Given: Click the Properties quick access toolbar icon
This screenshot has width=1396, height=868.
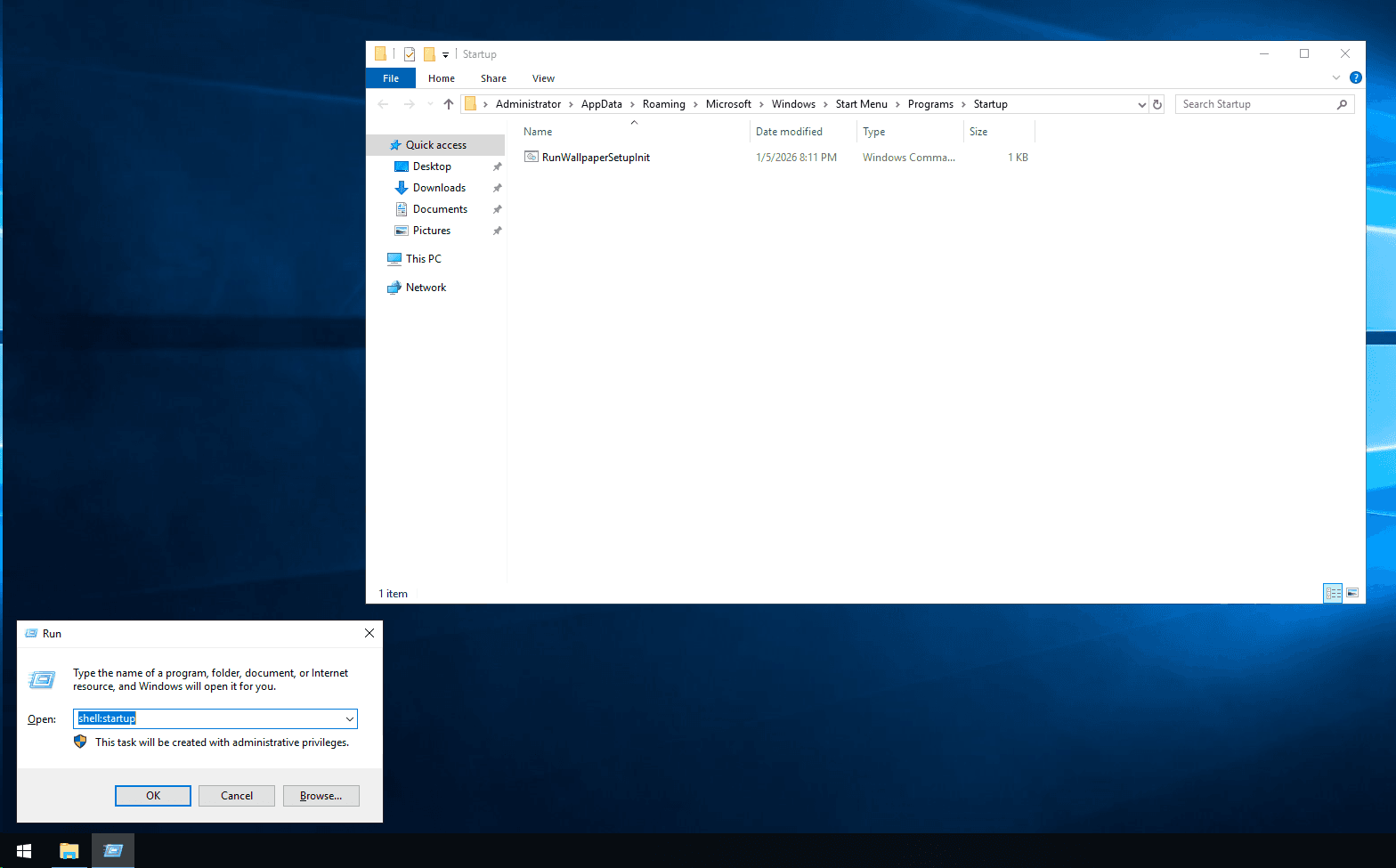Looking at the screenshot, I should 410,54.
